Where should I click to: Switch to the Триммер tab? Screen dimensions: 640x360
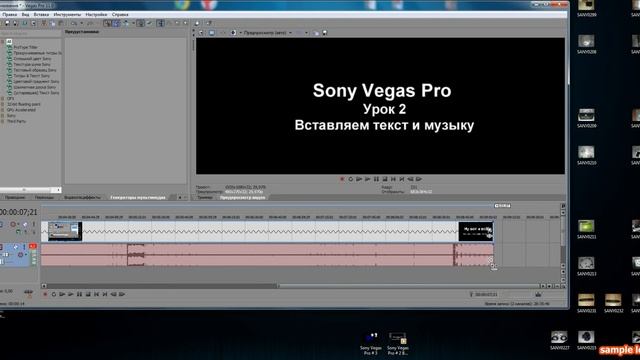(205, 198)
